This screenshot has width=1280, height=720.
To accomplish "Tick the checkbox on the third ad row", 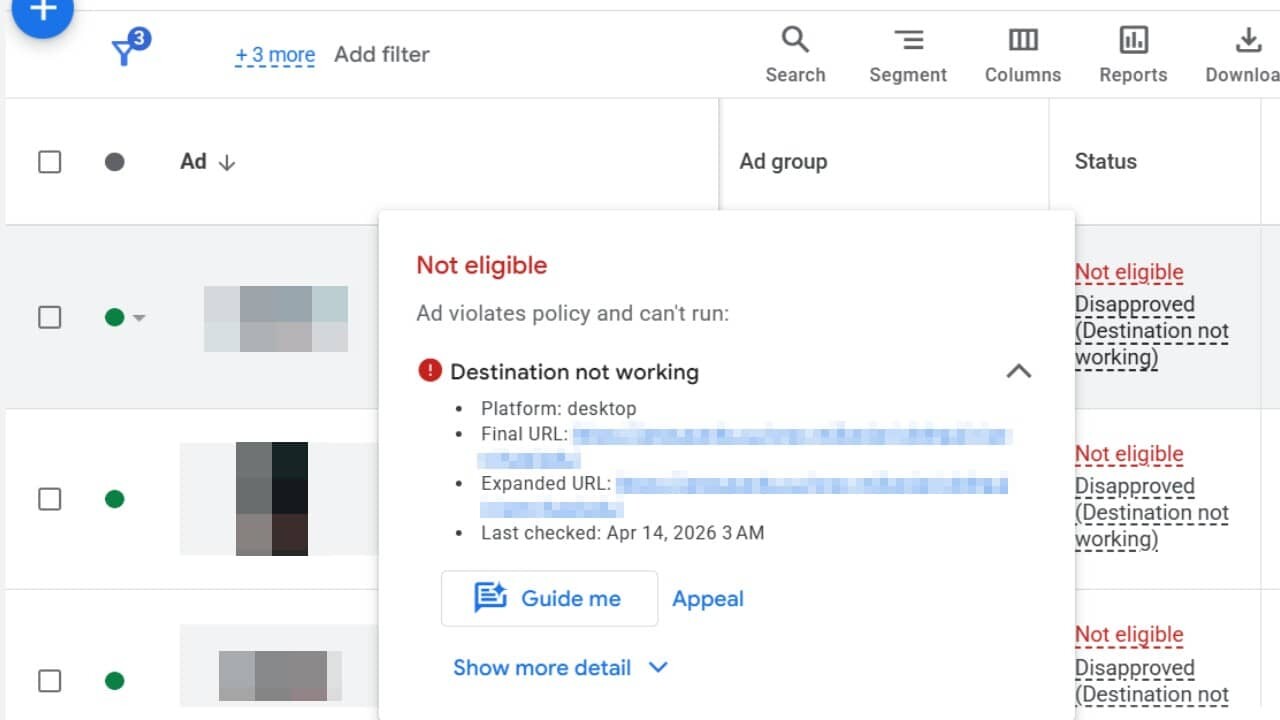I will [49, 681].
